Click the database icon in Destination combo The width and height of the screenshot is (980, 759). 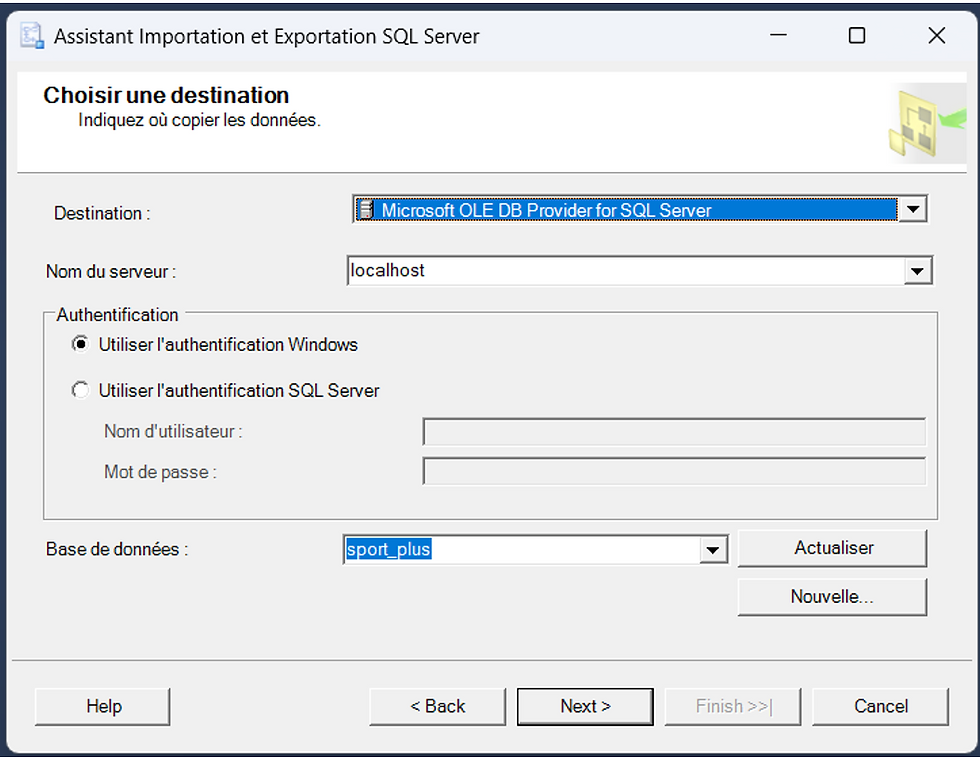366,210
